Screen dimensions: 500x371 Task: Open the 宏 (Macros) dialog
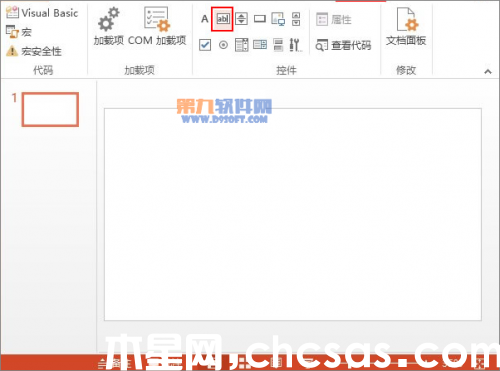[x=19, y=32]
